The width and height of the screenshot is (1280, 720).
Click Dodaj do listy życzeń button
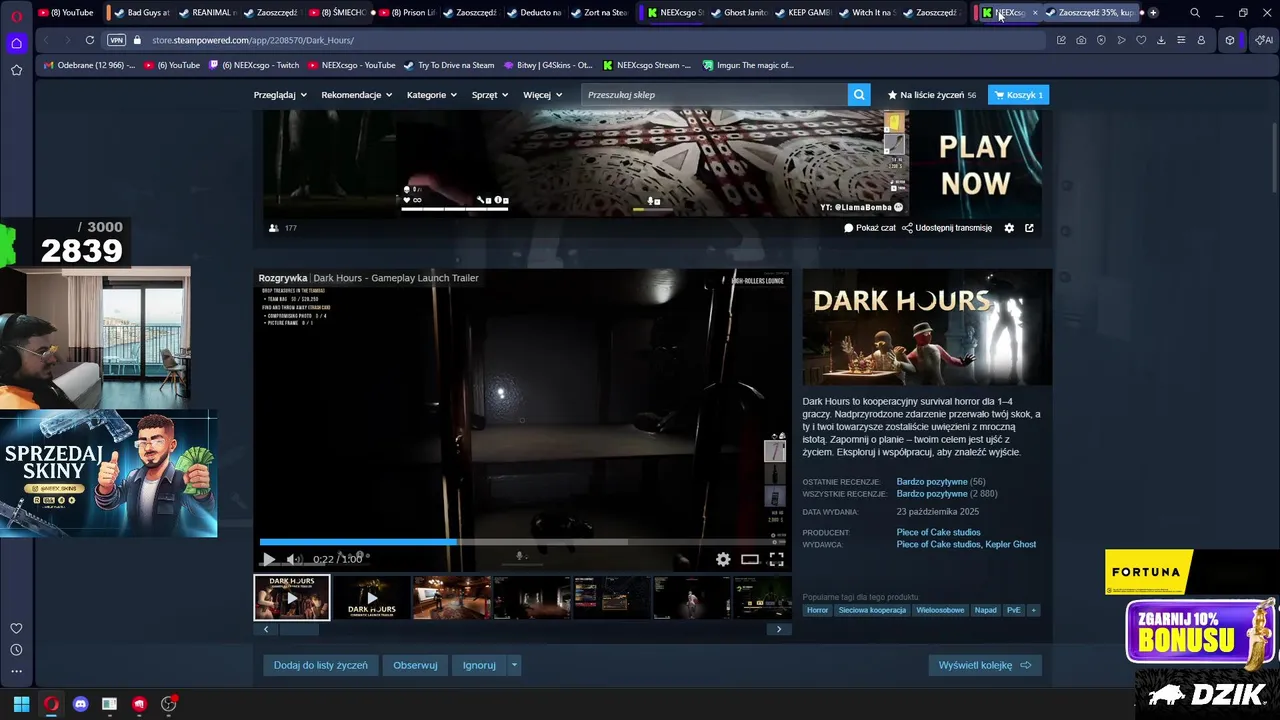tap(320, 665)
